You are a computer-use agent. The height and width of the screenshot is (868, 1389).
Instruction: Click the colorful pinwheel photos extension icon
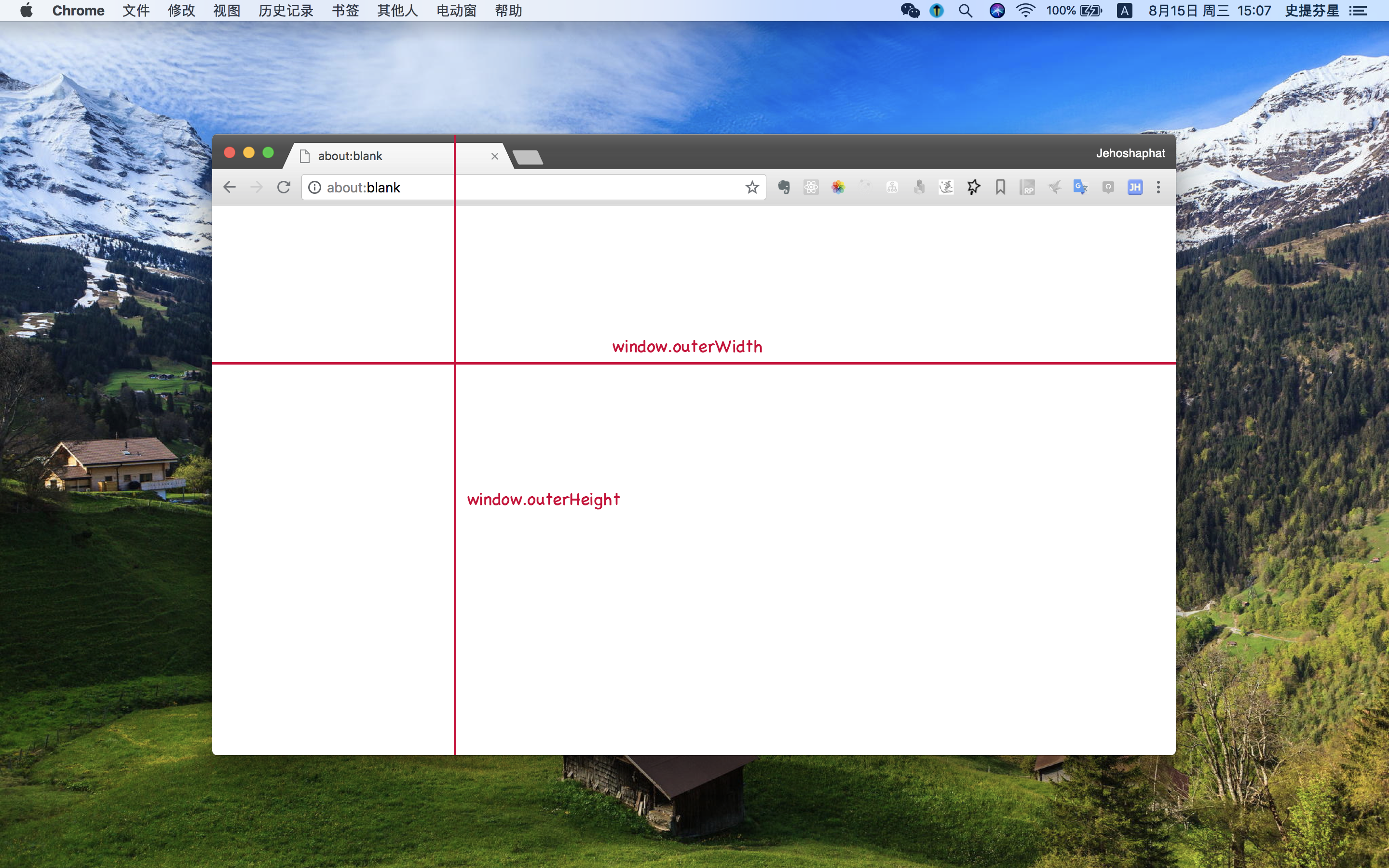pos(838,187)
